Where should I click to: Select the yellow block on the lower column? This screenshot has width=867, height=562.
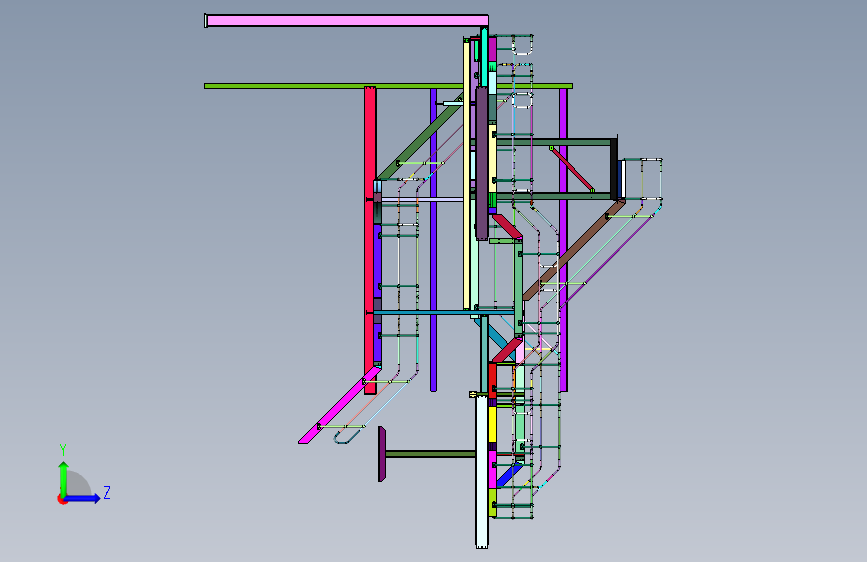tap(492, 424)
